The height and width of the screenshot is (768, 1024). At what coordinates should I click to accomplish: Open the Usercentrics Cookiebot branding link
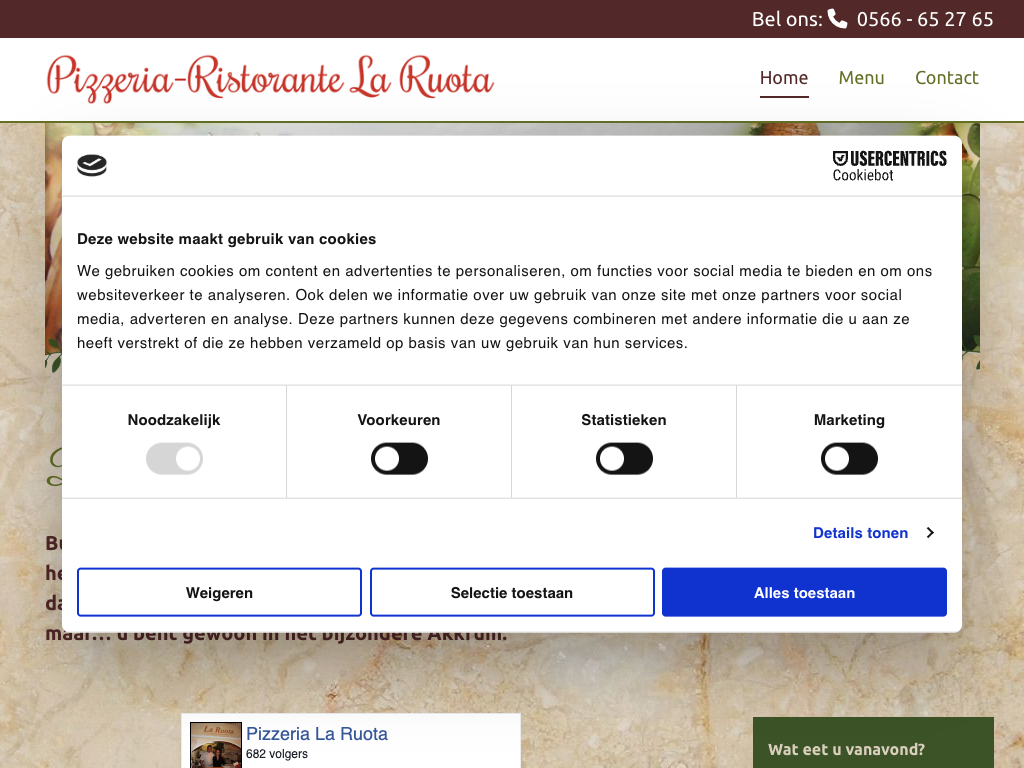pyautogui.click(x=889, y=166)
